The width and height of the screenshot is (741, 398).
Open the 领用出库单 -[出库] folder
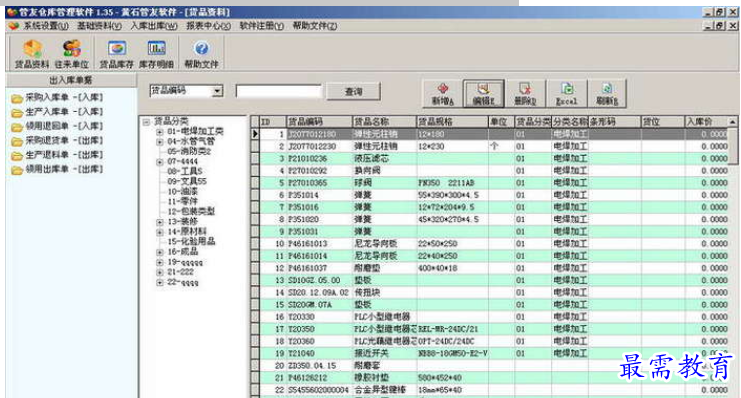(x=57, y=169)
